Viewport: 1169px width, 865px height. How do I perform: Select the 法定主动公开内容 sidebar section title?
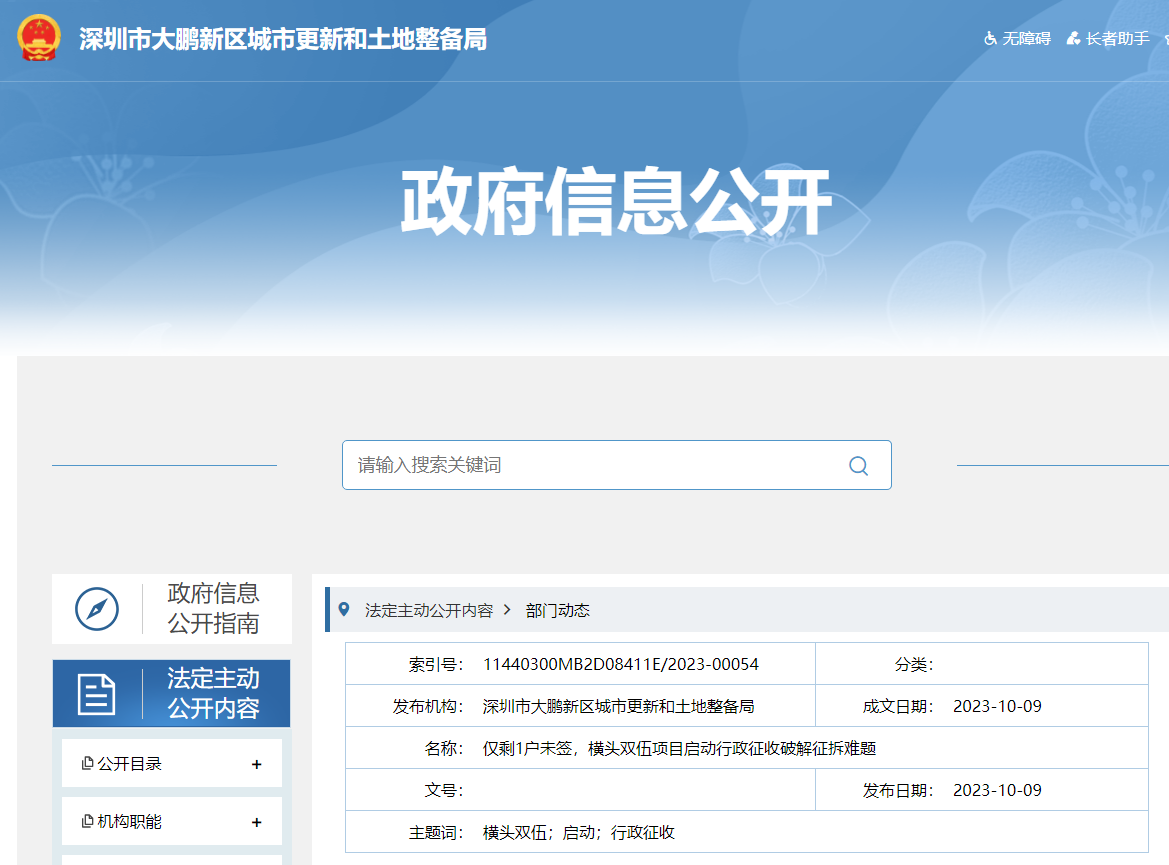pyautogui.click(x=213, y=694)
